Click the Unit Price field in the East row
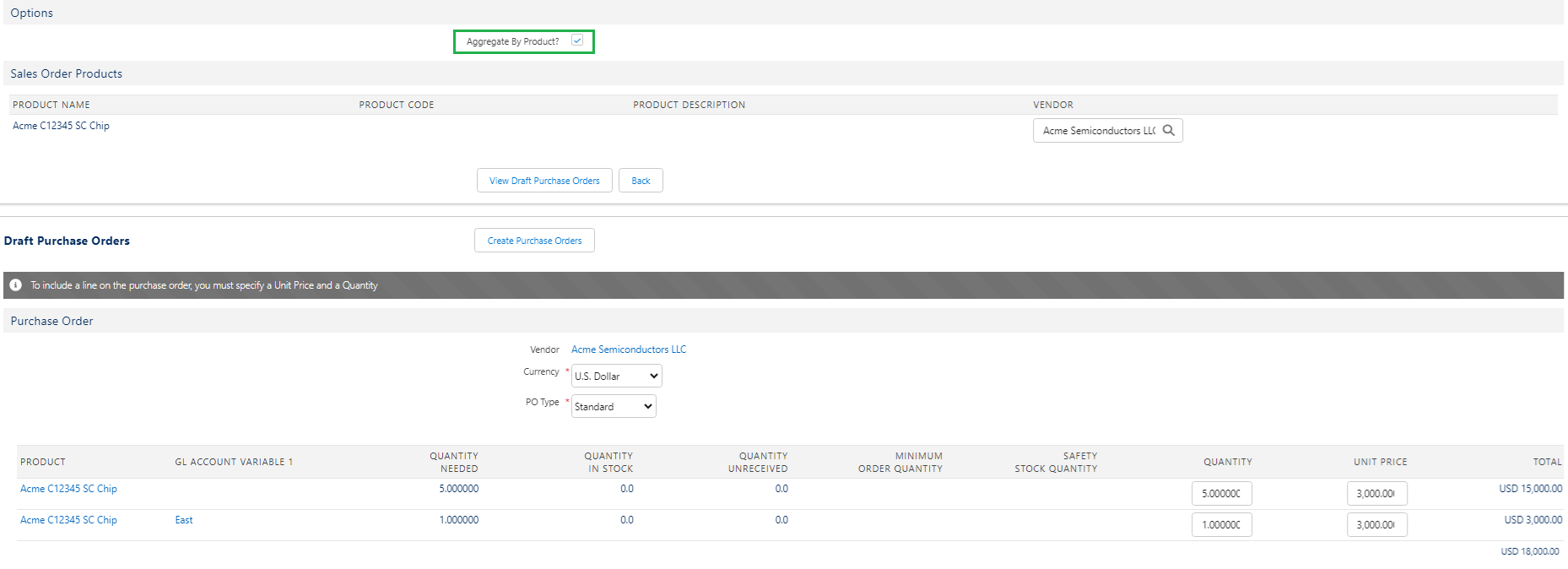 [x=1376, y=525]
